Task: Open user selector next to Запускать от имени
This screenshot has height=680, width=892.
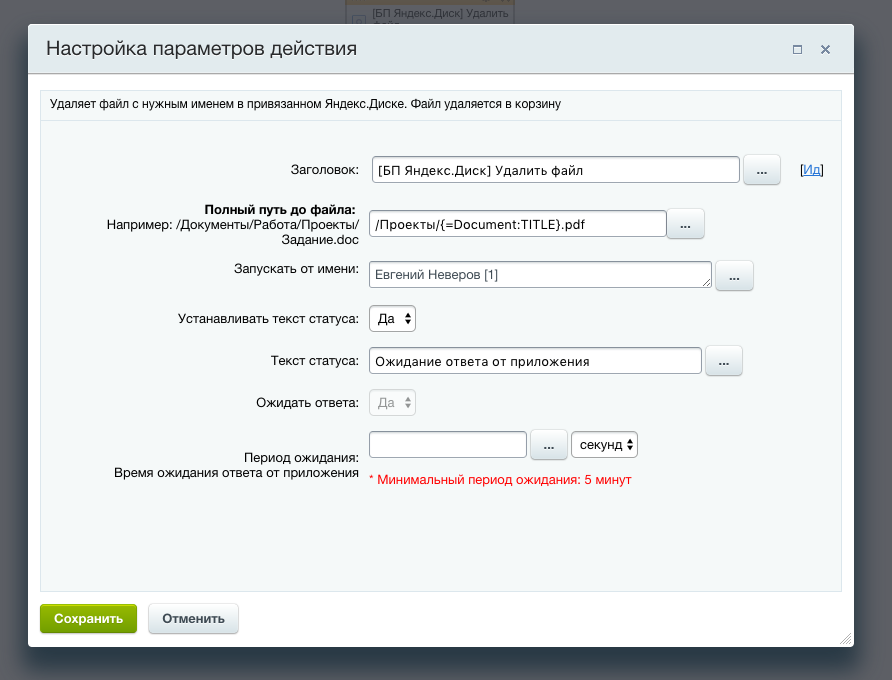Action: tap(734, 276)
